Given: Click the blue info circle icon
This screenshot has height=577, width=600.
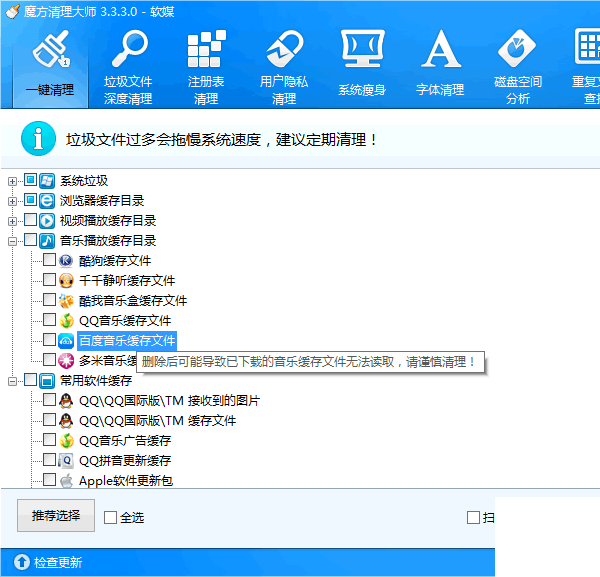Looking at the screenshot, I should 38,139.
